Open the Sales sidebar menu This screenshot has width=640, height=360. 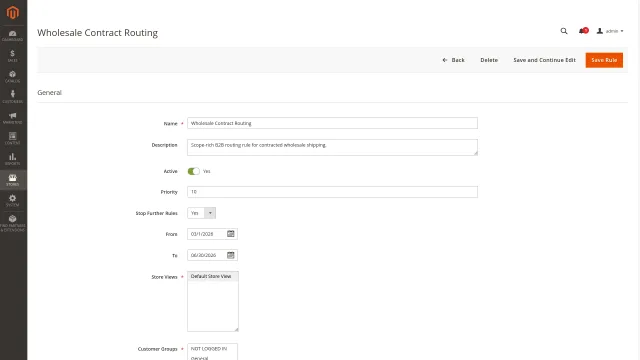[13, 56]
